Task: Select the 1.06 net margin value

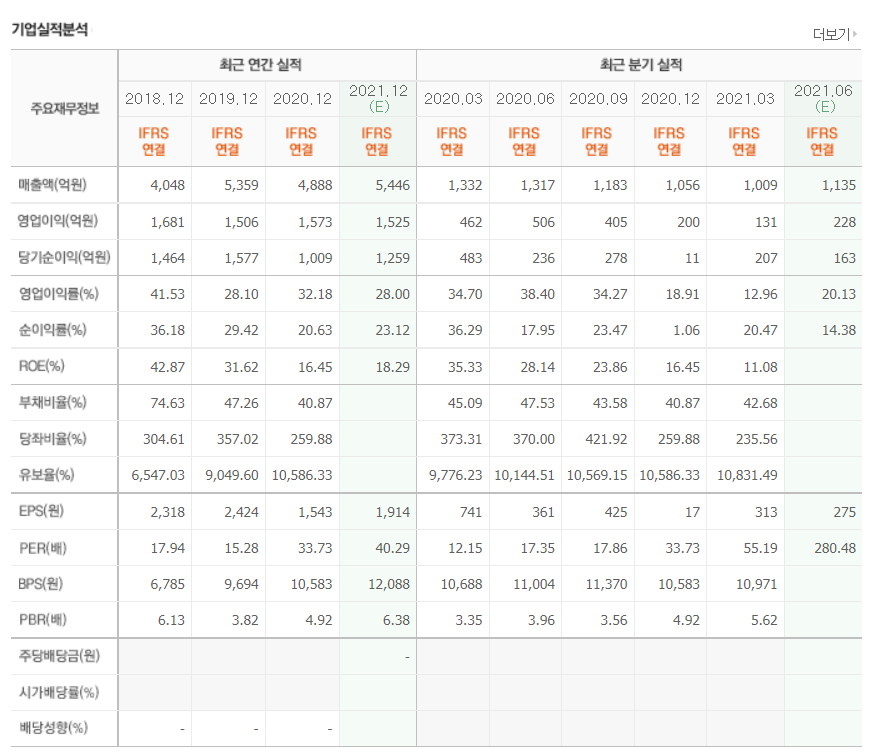Action: [x=686, y=330]
